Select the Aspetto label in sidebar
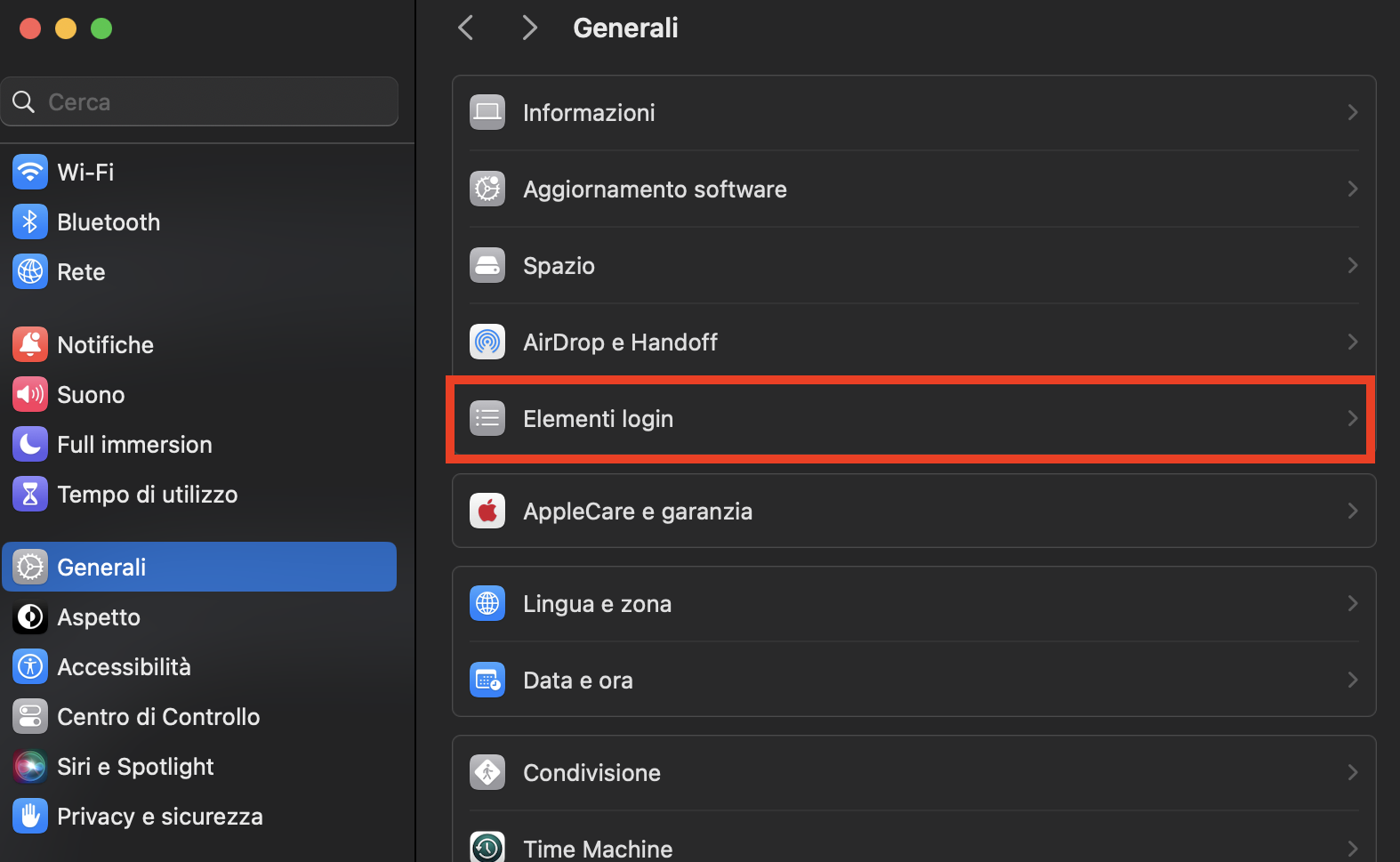Screen dimensions: 1400x862 (99, 616)
